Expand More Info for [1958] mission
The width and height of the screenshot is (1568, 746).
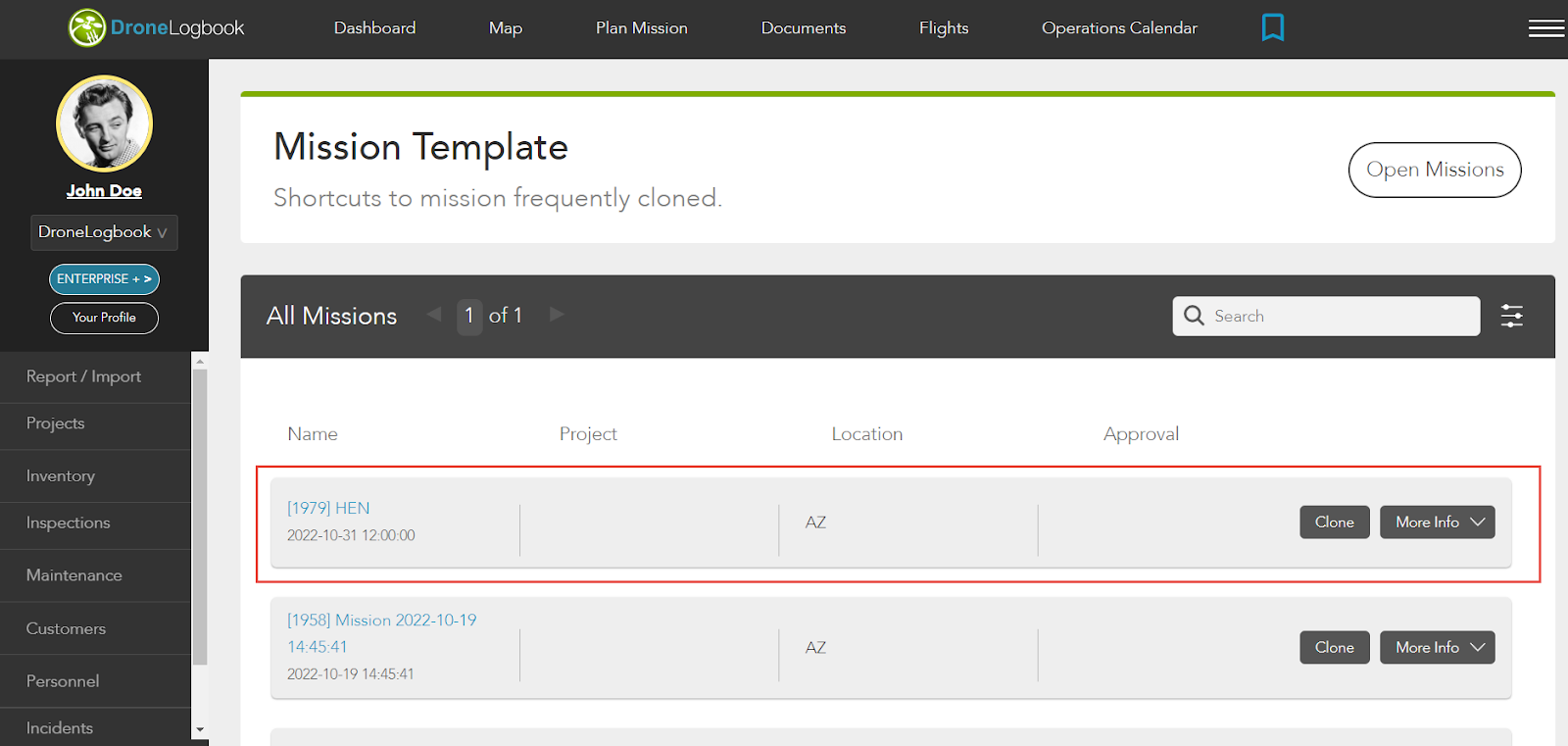(1438, 647)
